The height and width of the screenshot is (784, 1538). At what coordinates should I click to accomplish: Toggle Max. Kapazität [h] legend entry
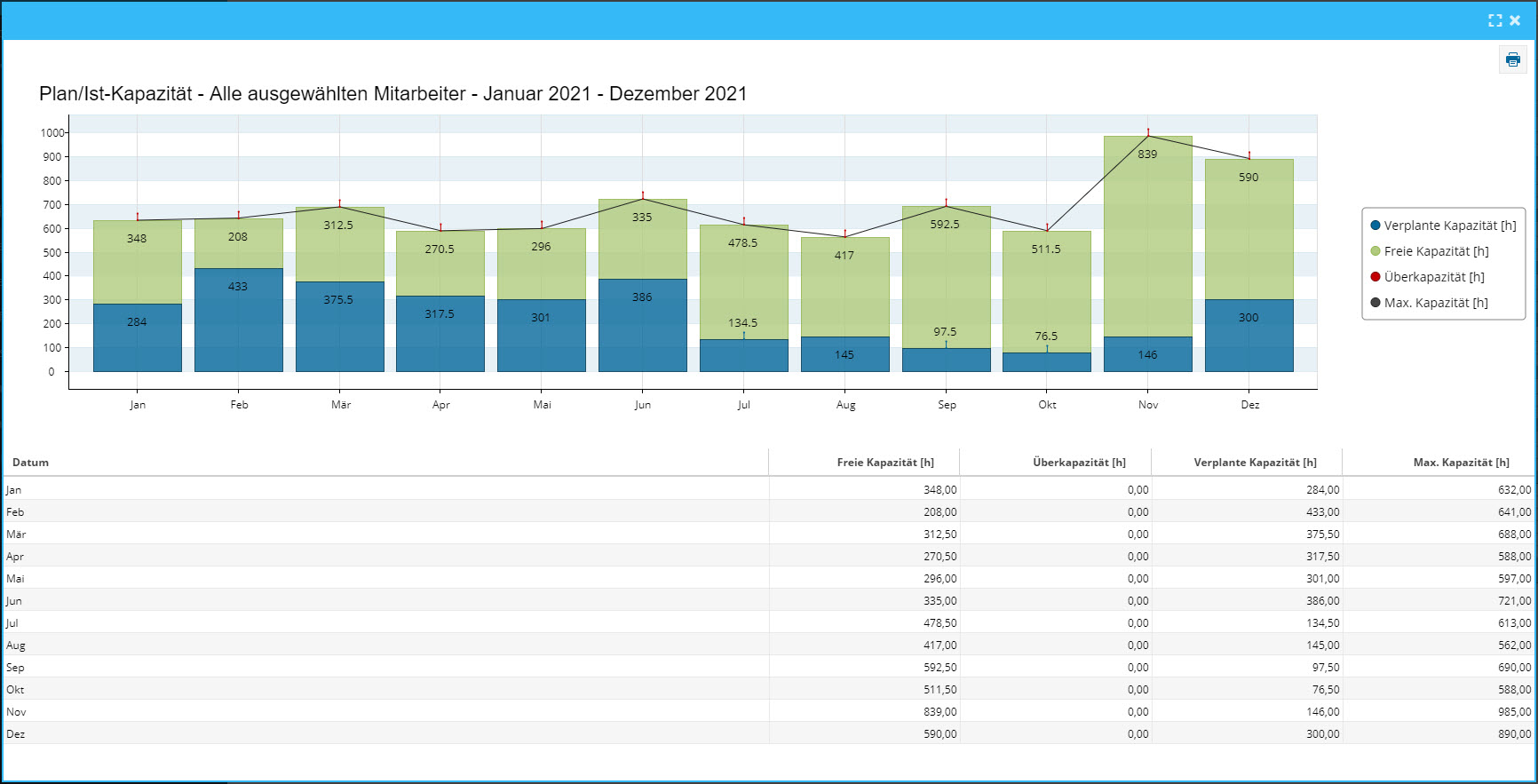[1430, 303]
